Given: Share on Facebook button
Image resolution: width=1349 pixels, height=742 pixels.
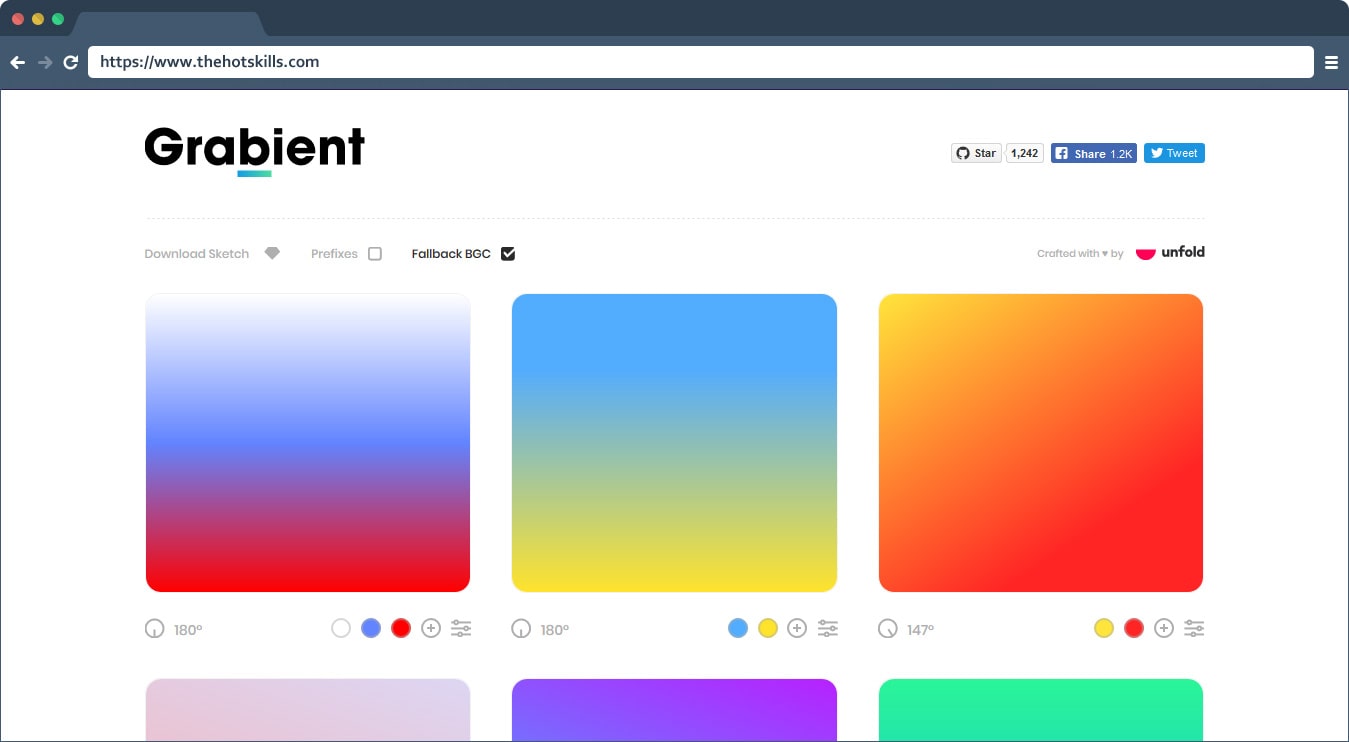Looking at the screenshot, I should coord(1094,153).
